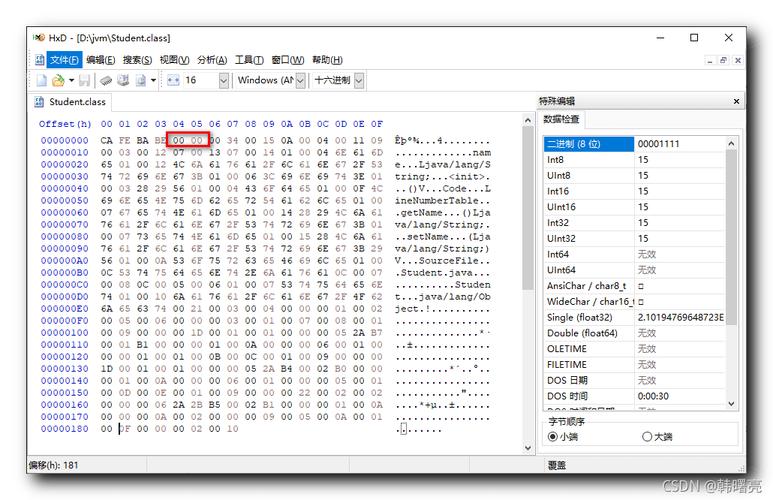773x500 pixels.
Task: Click the FILETIME row in data inspector
Action: tap(634, 365)
